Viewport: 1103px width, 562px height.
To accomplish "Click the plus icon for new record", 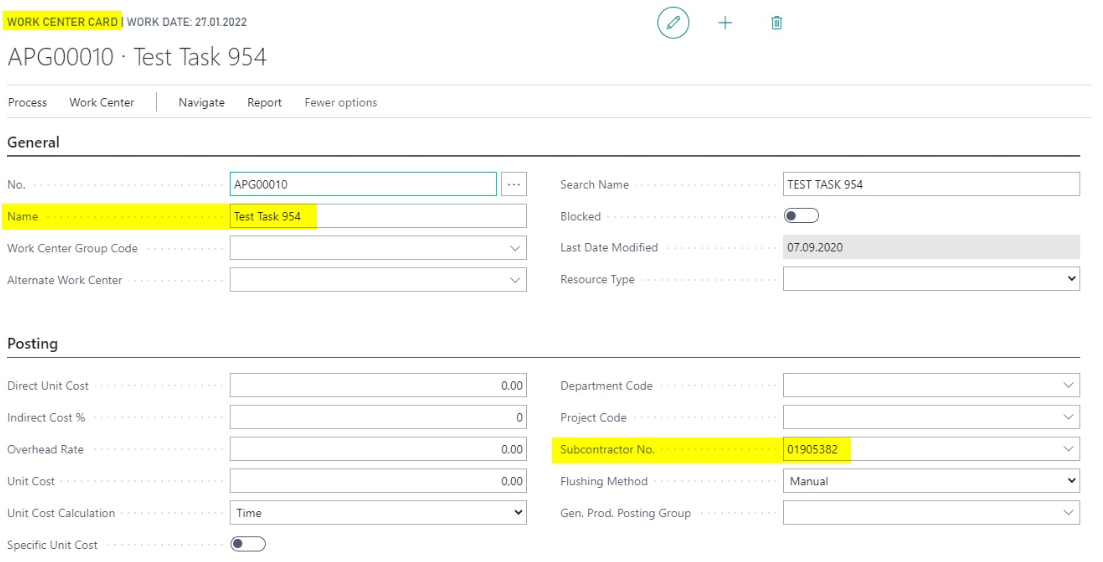I will point(725,23).
